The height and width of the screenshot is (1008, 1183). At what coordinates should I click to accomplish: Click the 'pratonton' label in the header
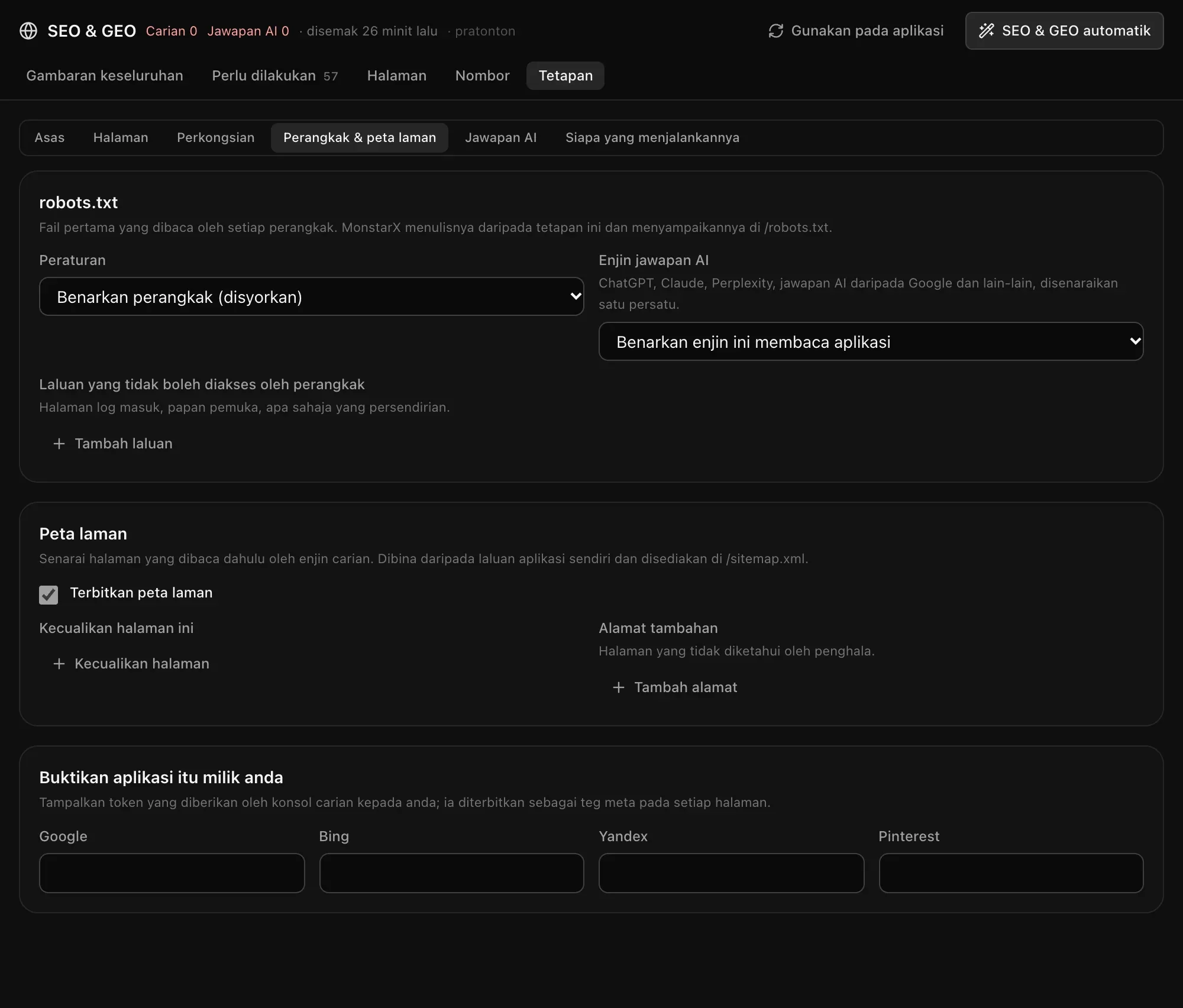[x=485, y=31]
